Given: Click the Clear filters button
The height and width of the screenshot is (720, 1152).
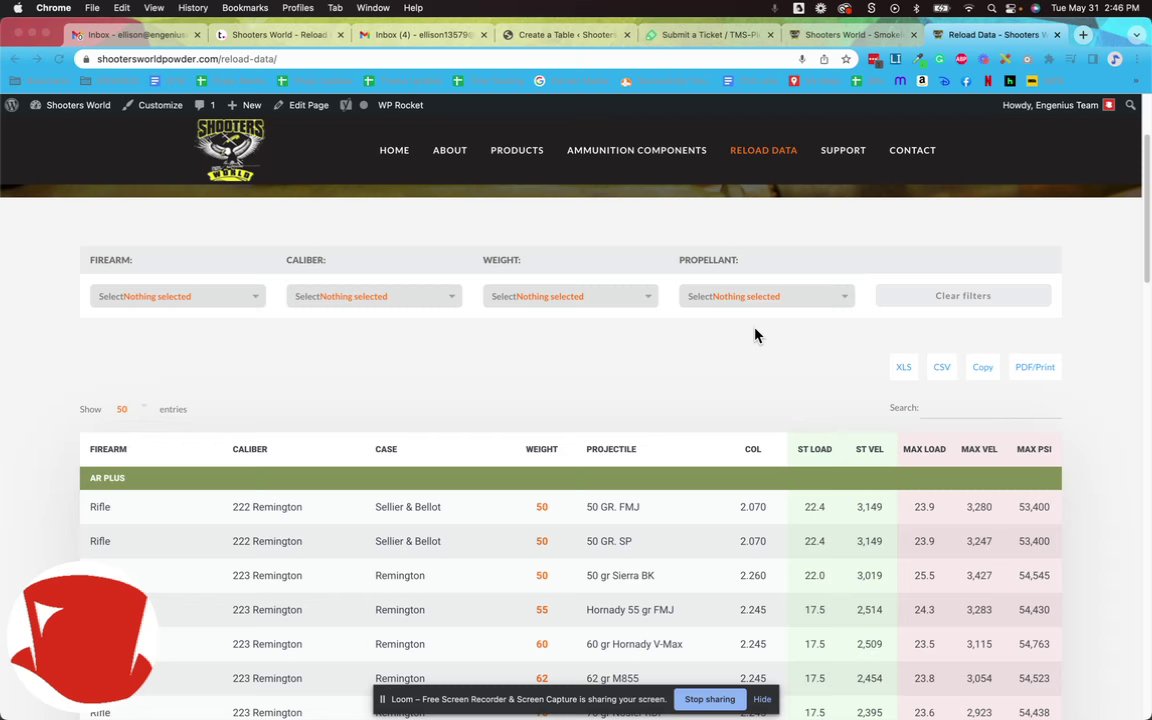Looking at the screenshot, I should [962, 295].
